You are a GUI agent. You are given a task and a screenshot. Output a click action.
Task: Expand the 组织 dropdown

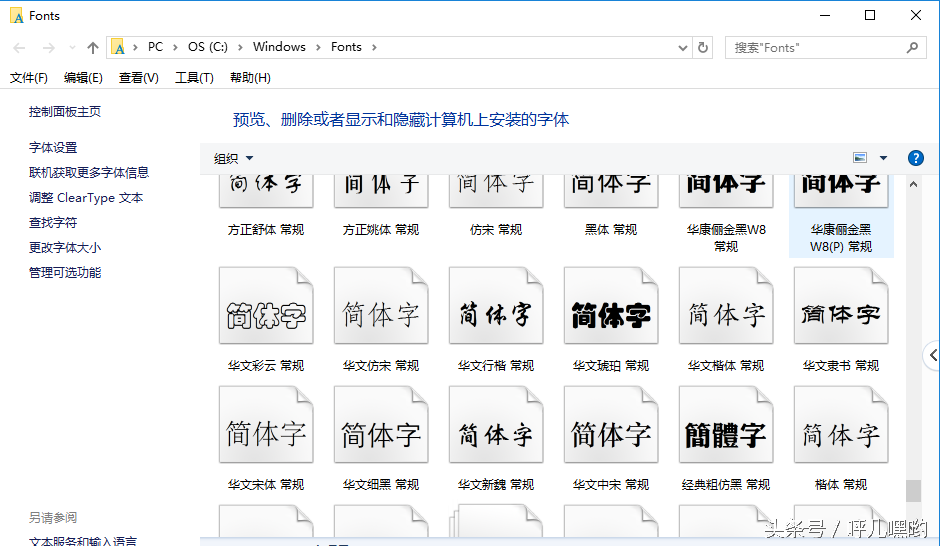pos(234,158)
